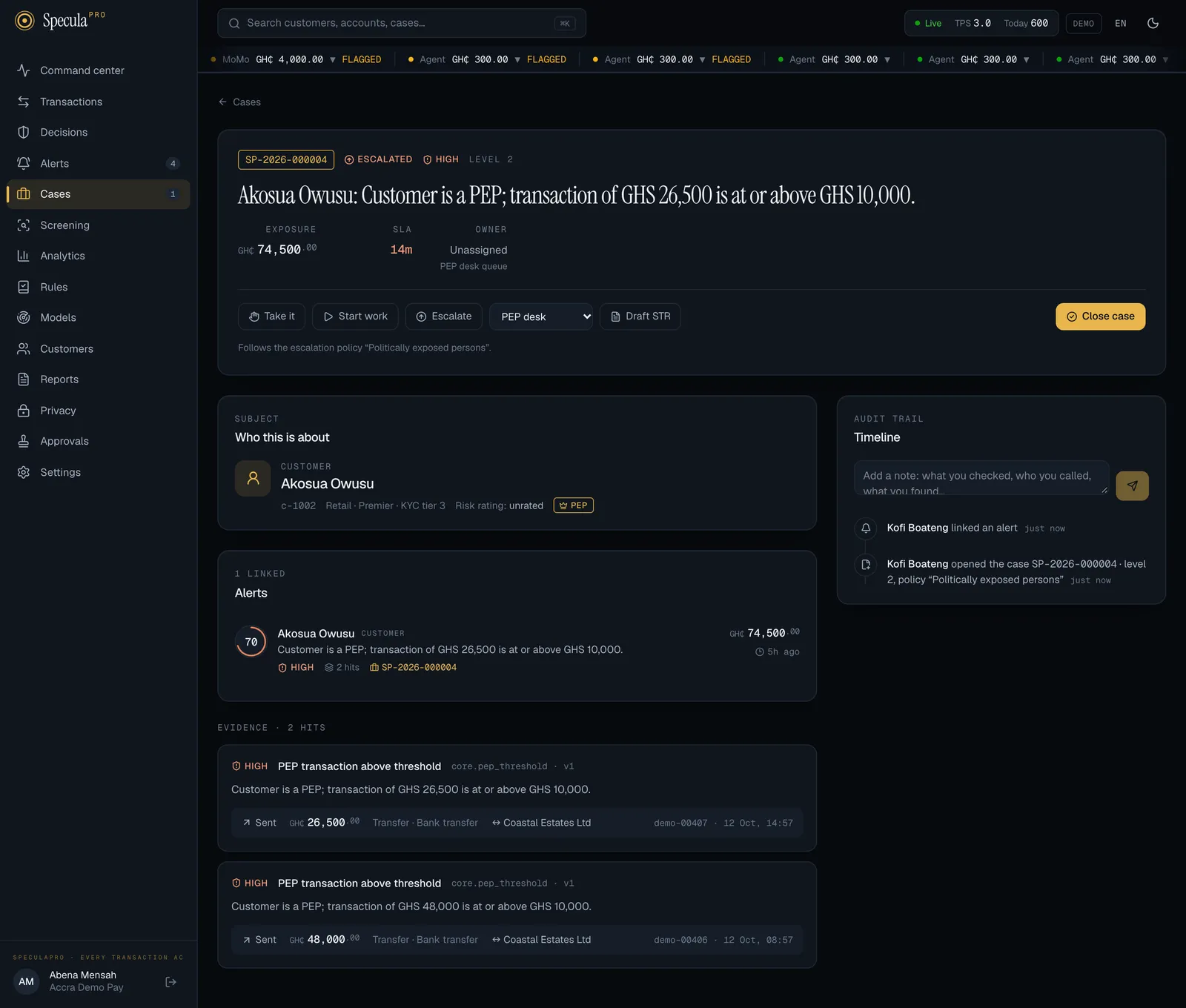Click the add a note textbox
Image resolution: width=1186 pixels, height=1008 pixels.
tap(981, 478)
